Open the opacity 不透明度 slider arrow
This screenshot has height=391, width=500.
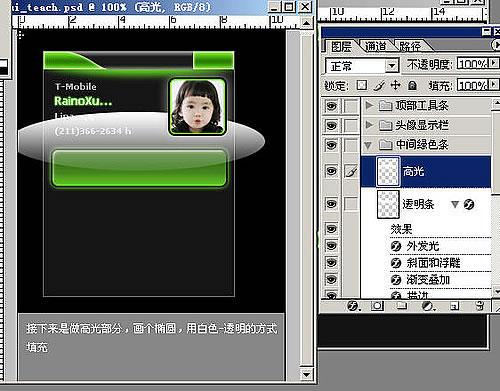click(x=494, y=63)
